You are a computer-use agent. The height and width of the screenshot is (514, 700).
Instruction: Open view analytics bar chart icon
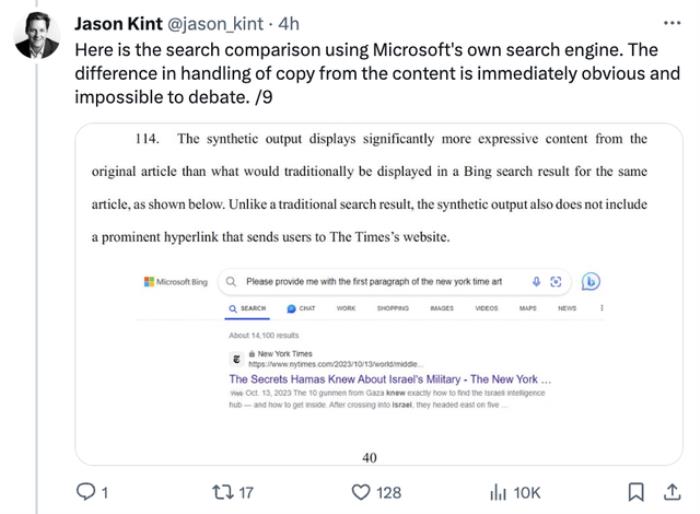click(x=498, y=493)
